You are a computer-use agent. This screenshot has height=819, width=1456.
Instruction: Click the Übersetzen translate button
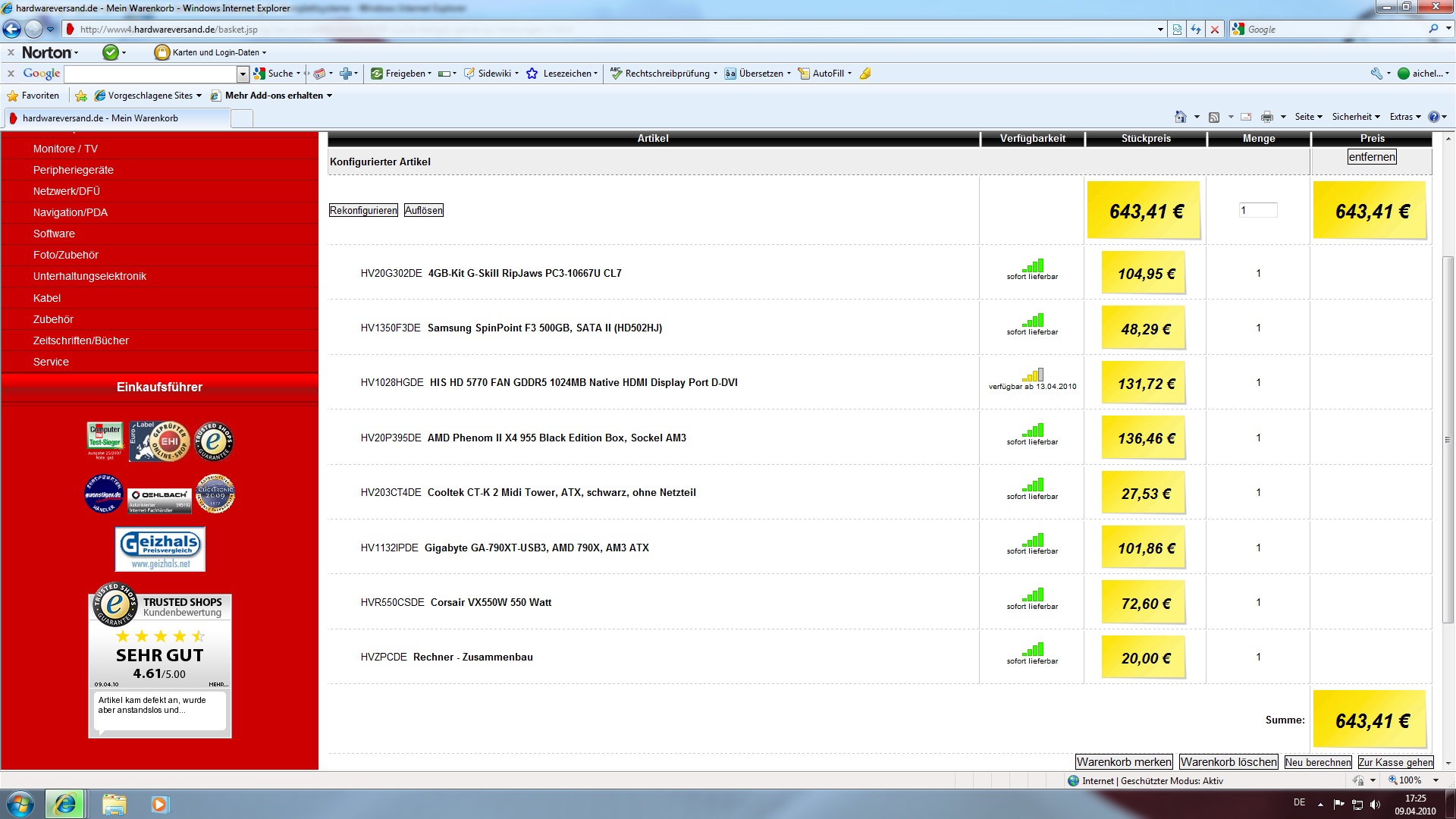point(758,74)
